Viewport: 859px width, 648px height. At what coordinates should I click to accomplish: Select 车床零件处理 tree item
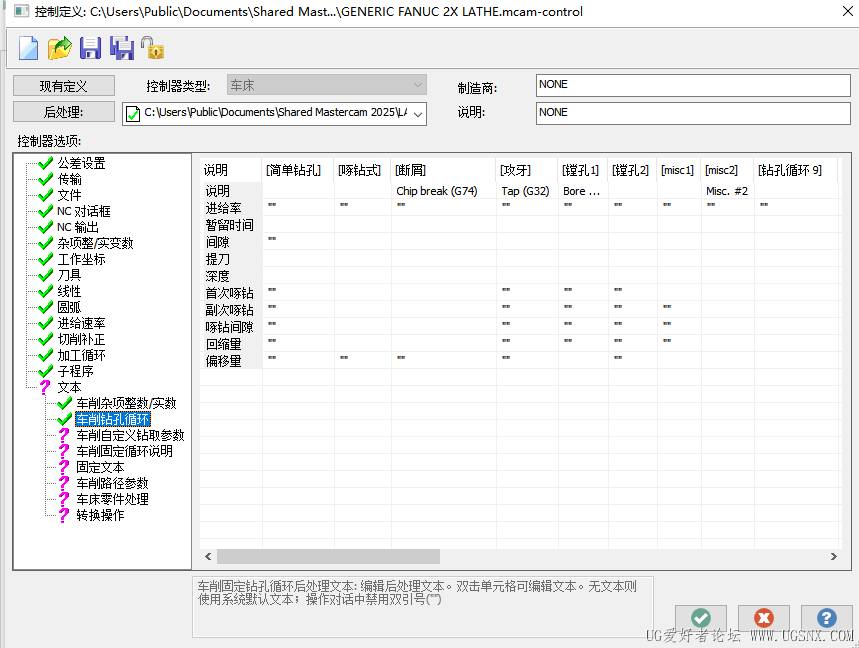[112, 500]
